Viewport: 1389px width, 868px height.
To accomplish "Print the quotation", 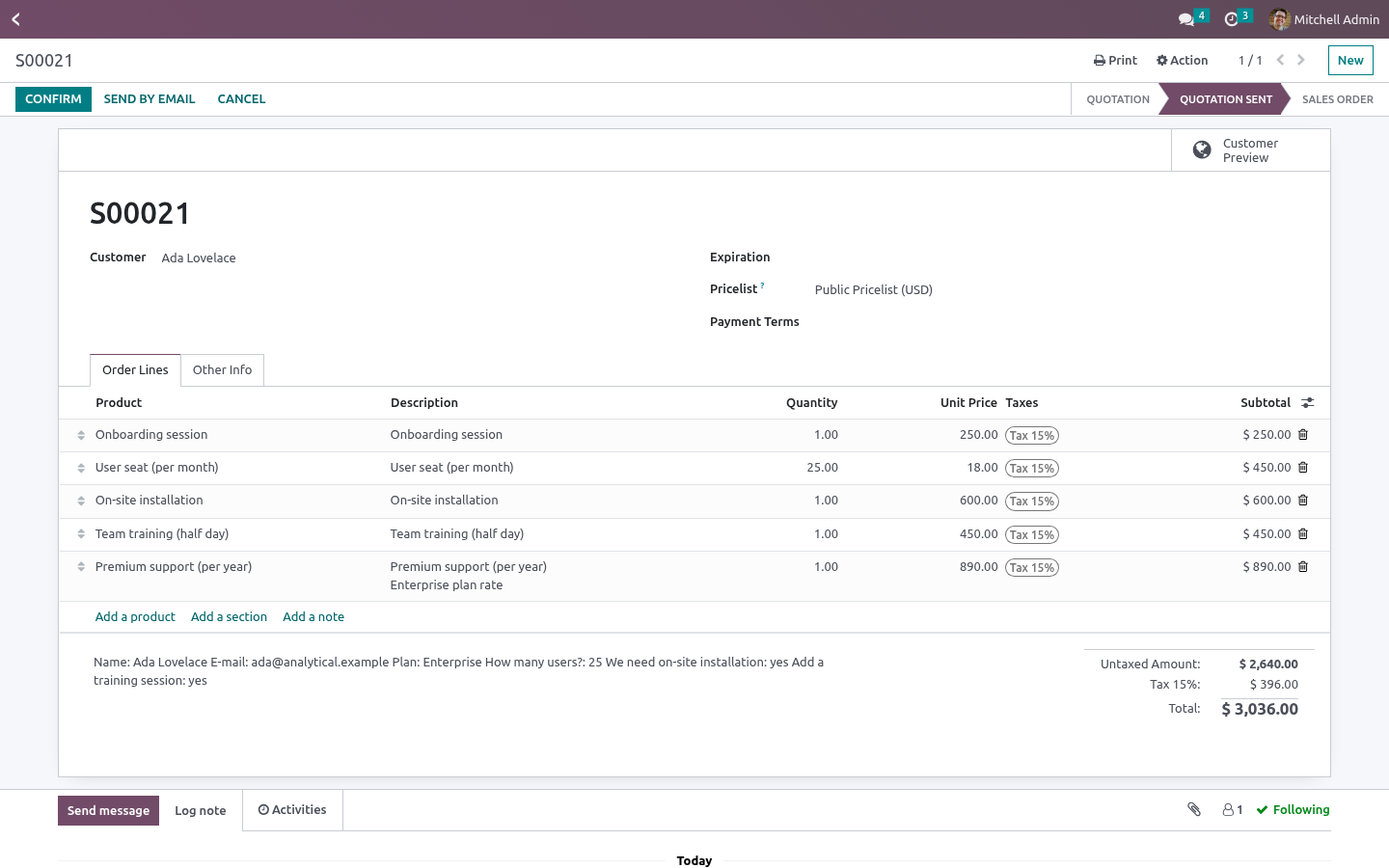I will click(x=1115, y=61).
